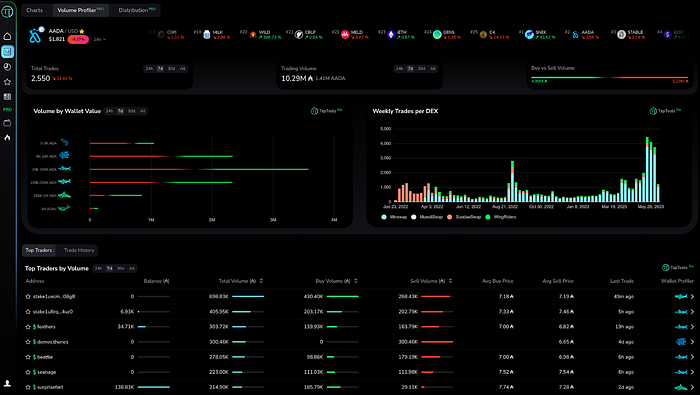Open the MELD token icon in ticker
This screenshot has width=700, height=395.
tap(345, 35)
